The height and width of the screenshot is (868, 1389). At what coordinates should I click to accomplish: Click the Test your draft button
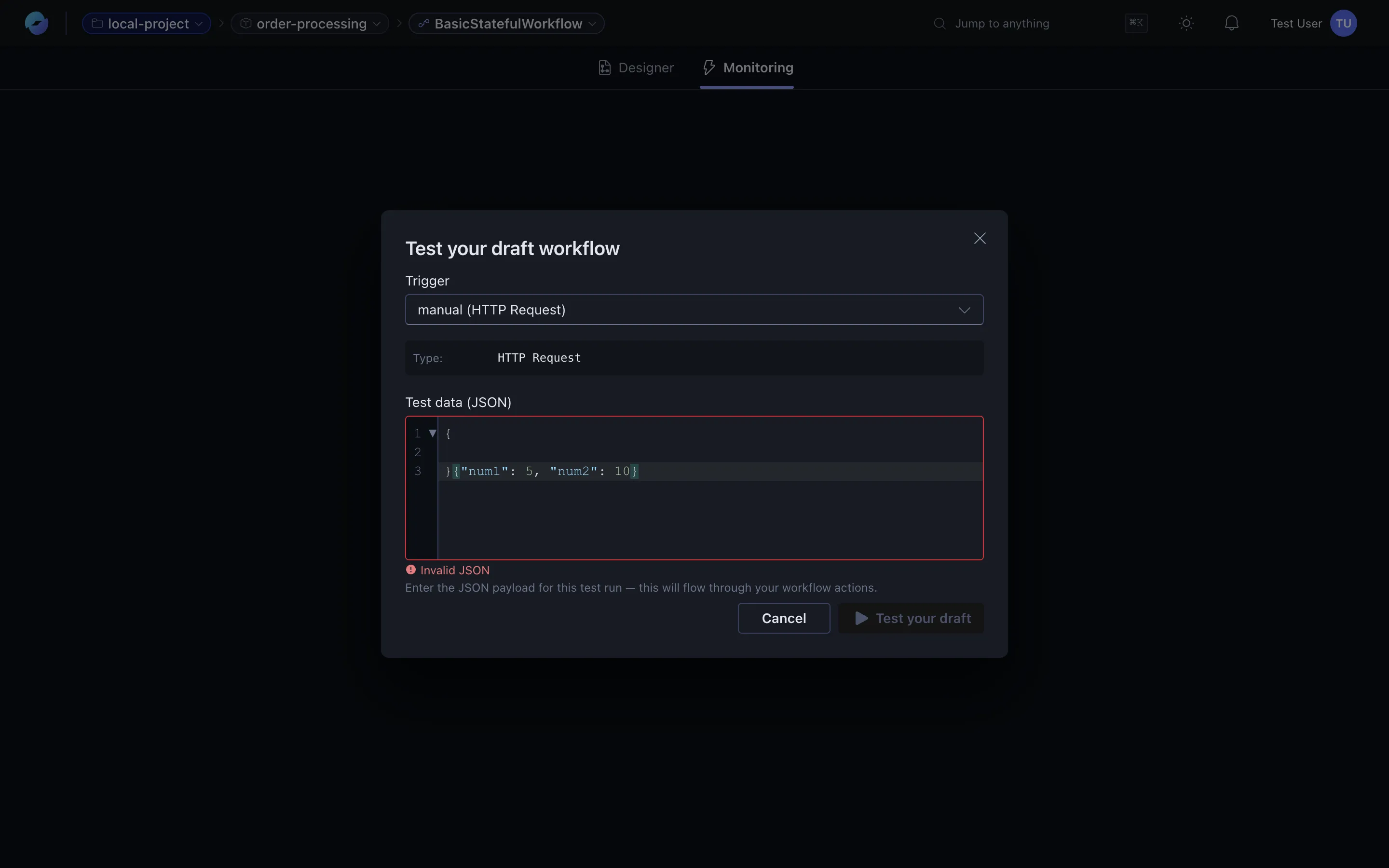point(911,618)
